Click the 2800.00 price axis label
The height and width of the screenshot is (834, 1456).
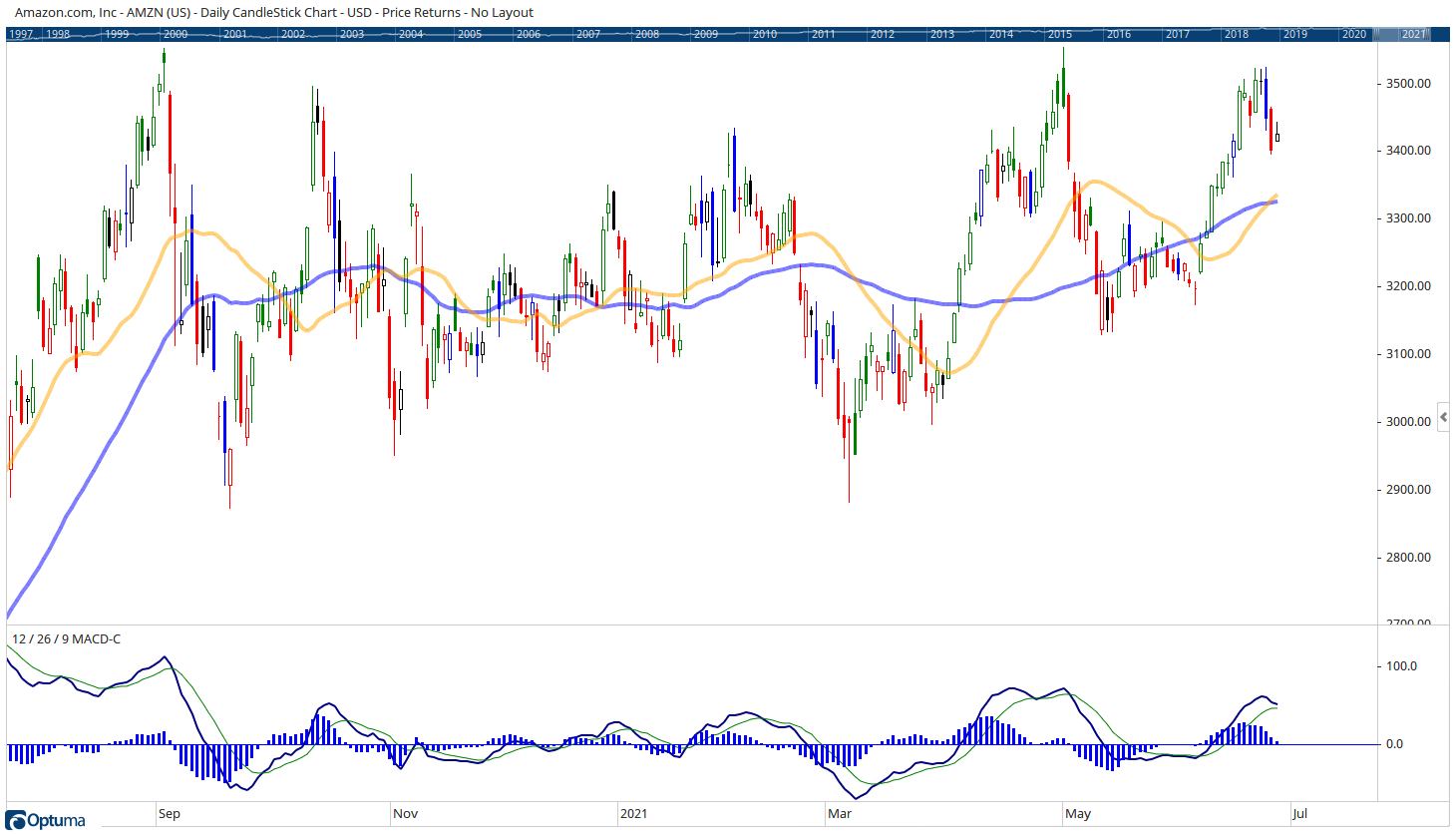pyautogui.click(x=1408, y=558)
